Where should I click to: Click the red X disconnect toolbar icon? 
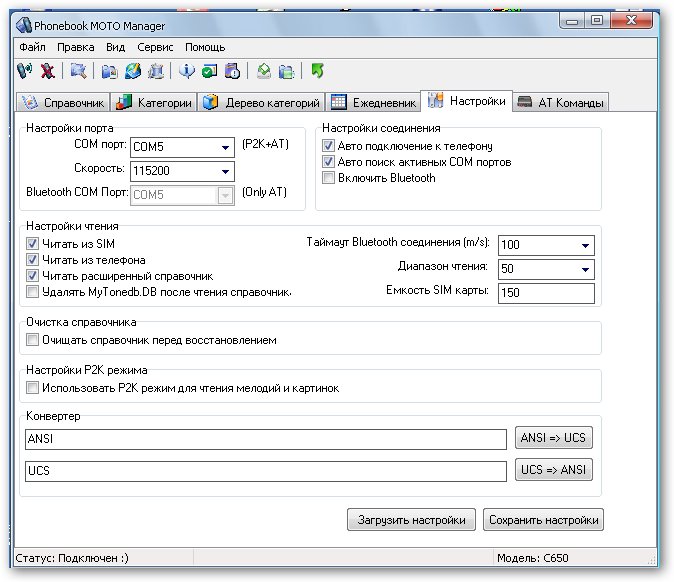click(x=48, y=71)
